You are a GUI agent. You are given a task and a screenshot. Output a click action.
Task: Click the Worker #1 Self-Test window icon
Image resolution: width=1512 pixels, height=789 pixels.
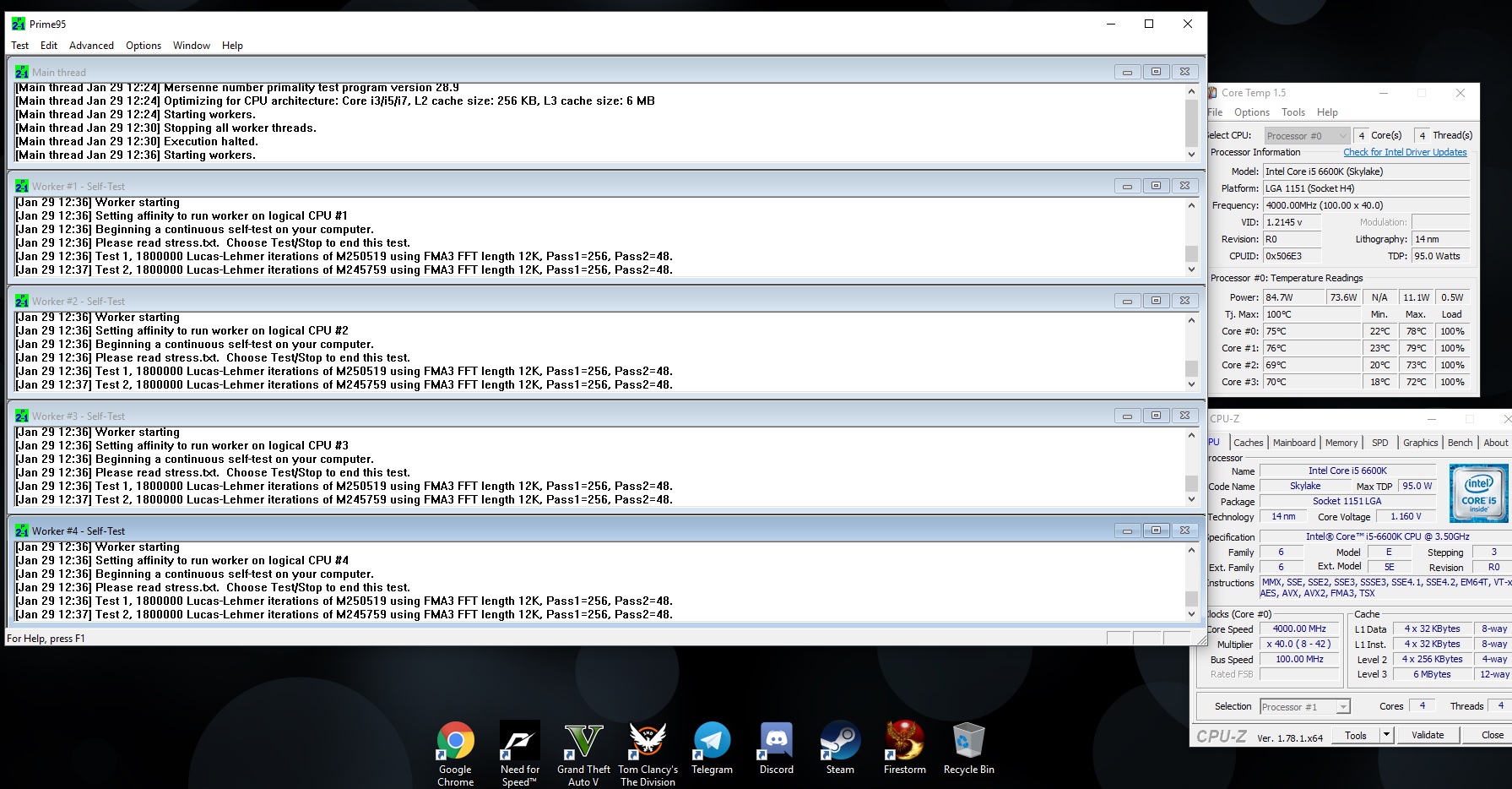22,186
